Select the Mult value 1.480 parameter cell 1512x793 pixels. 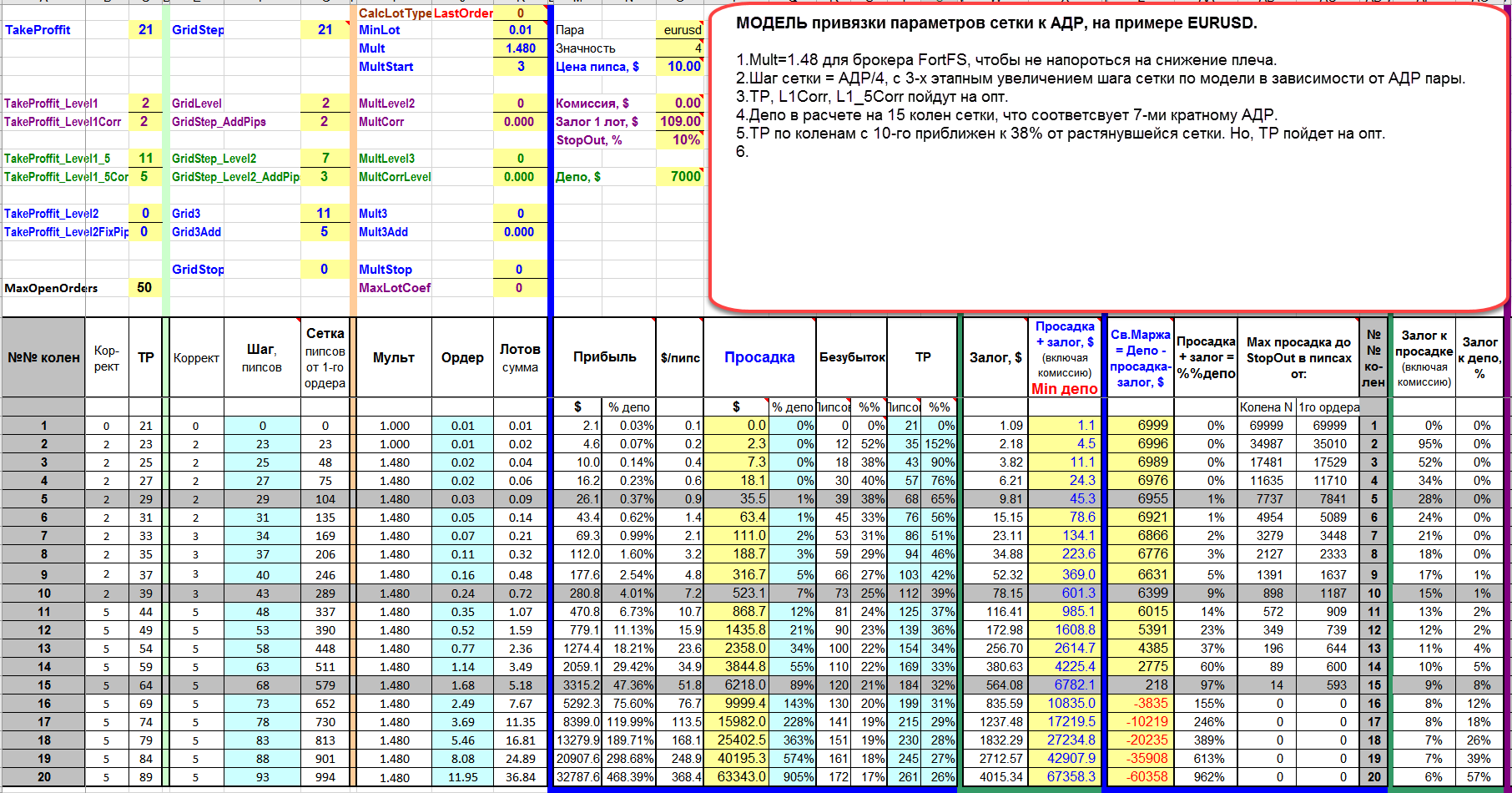click(521, 48)
